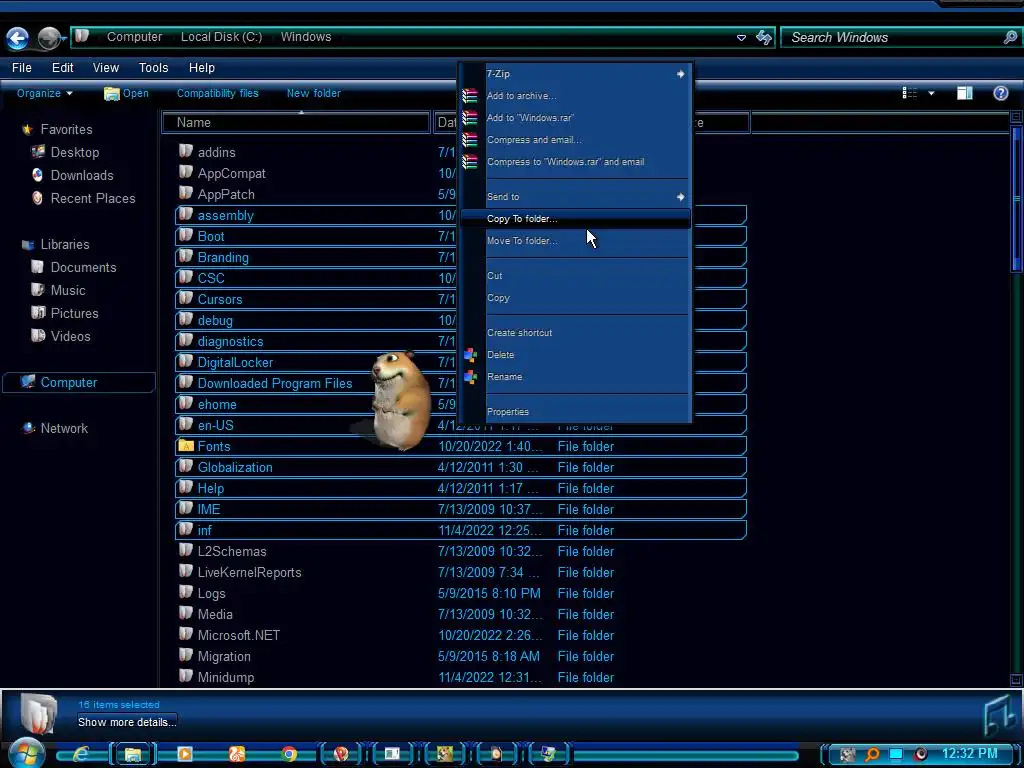
Task: Click the New folder button
Action: tap(313, 93)
